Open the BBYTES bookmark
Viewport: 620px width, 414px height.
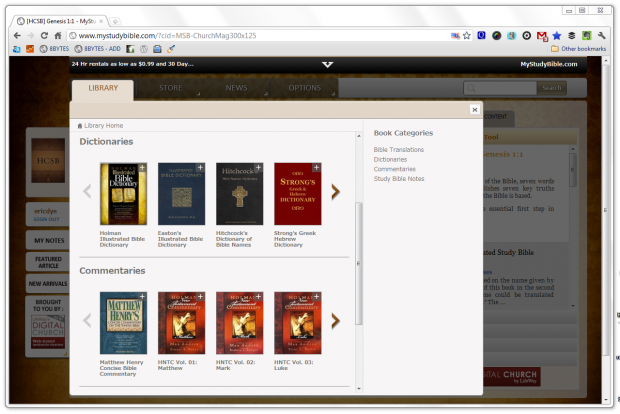coord(55,49)
